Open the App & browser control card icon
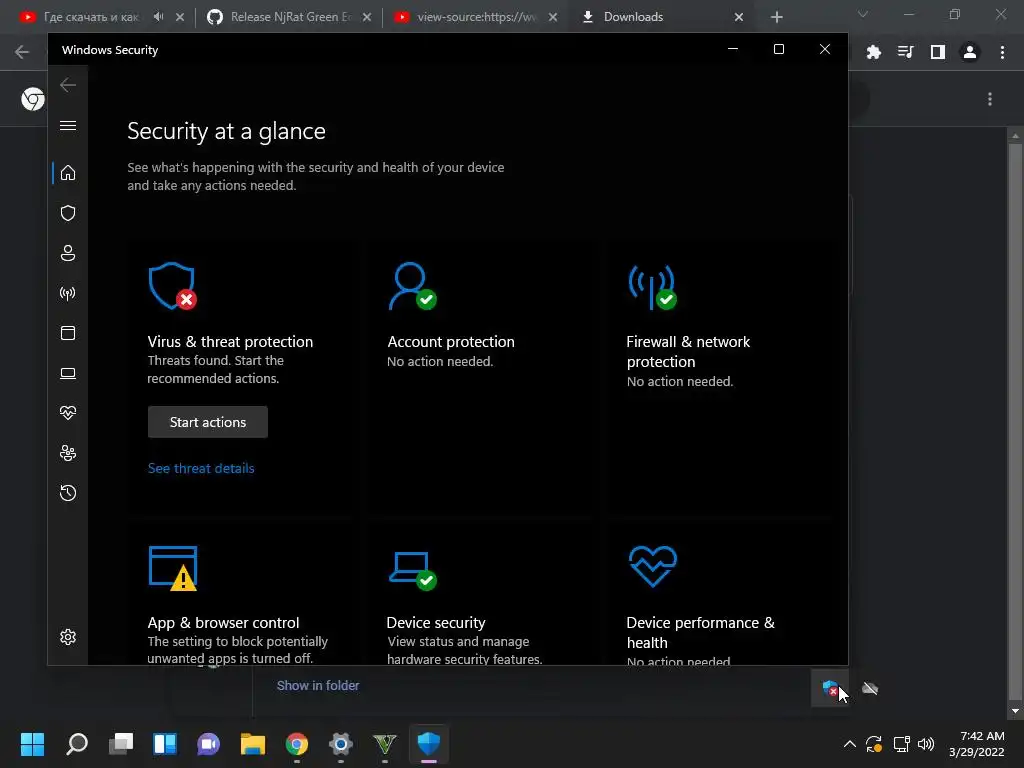1024x768 pixels. click(x=173, y=568)
